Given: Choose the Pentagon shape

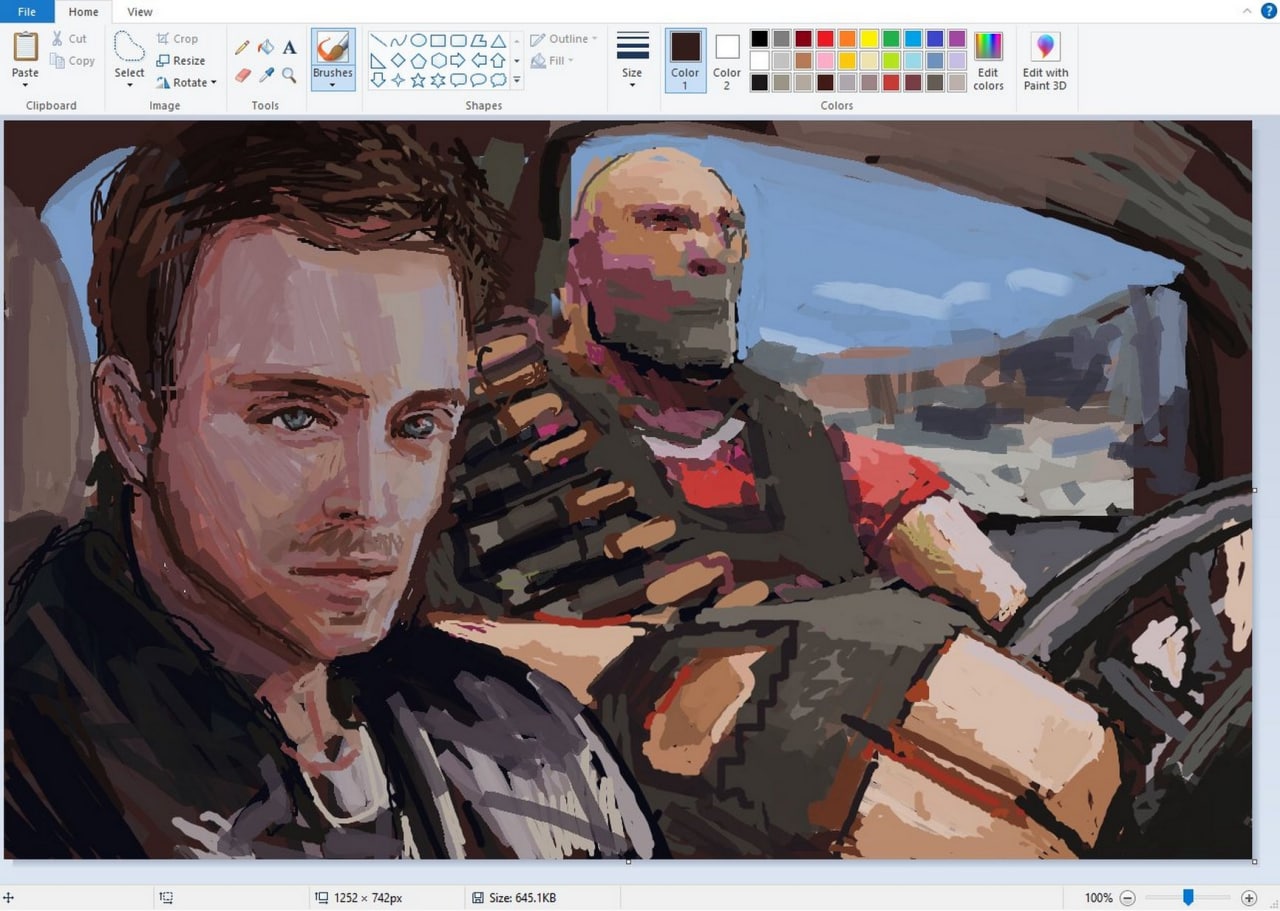Looking at the screenshot, I should 419,61.
